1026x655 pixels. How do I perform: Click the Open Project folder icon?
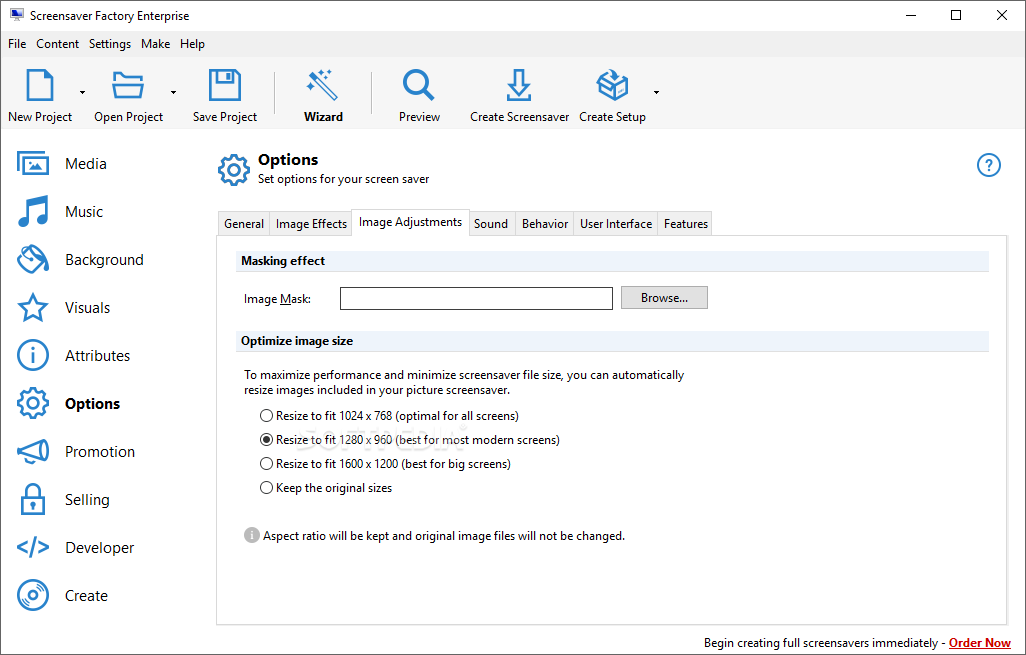(128, 85)
